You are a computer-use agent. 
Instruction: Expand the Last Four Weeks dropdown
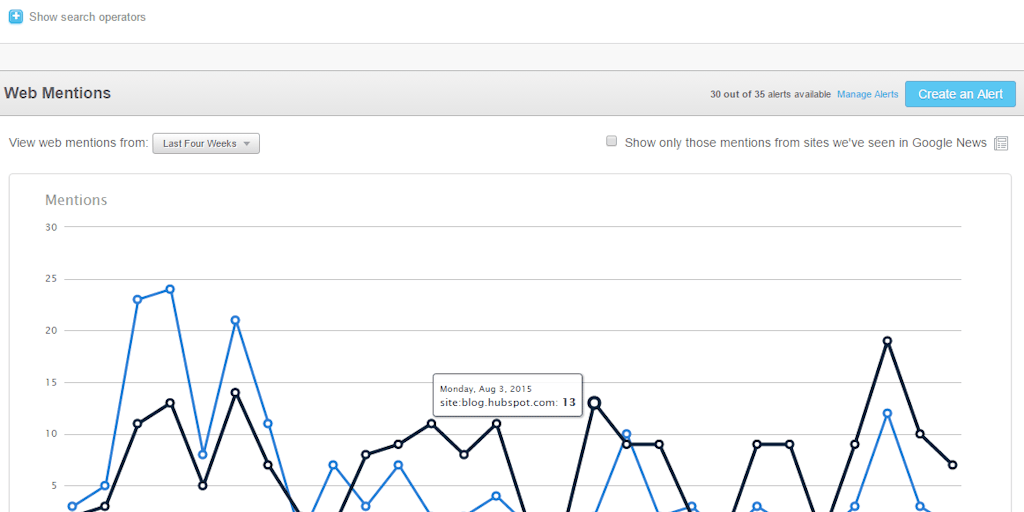click(x=206, y=144)
